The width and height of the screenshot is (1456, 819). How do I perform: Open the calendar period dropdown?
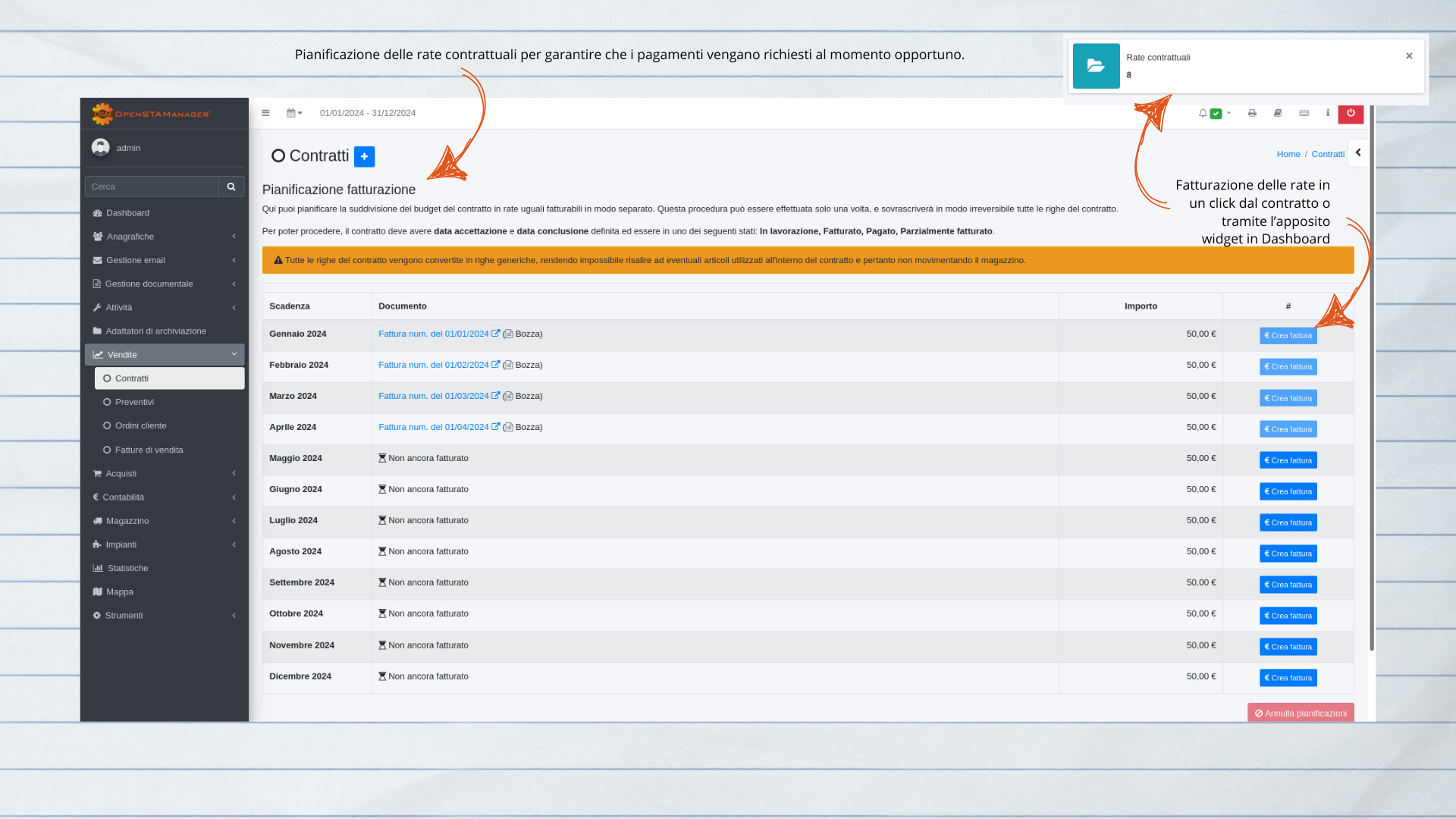[294, 113]
